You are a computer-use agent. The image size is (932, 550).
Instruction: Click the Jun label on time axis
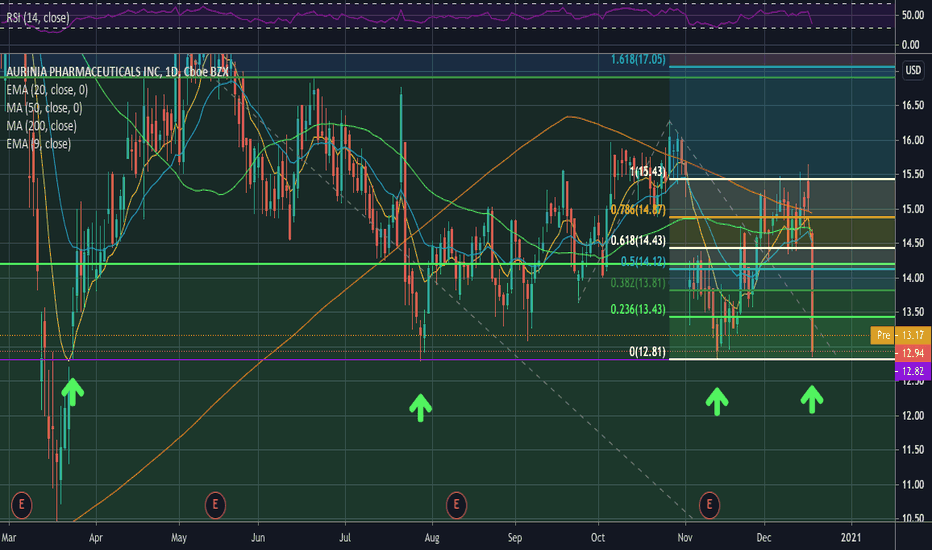[x=258, y=538]
